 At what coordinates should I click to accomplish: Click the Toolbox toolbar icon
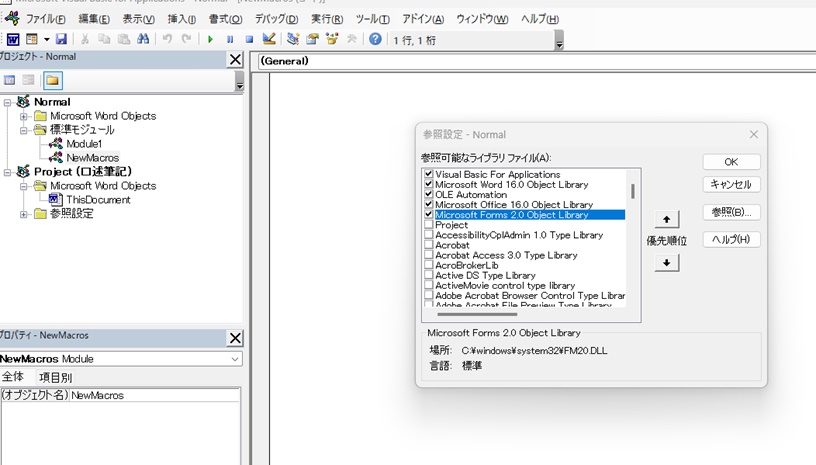352,39
